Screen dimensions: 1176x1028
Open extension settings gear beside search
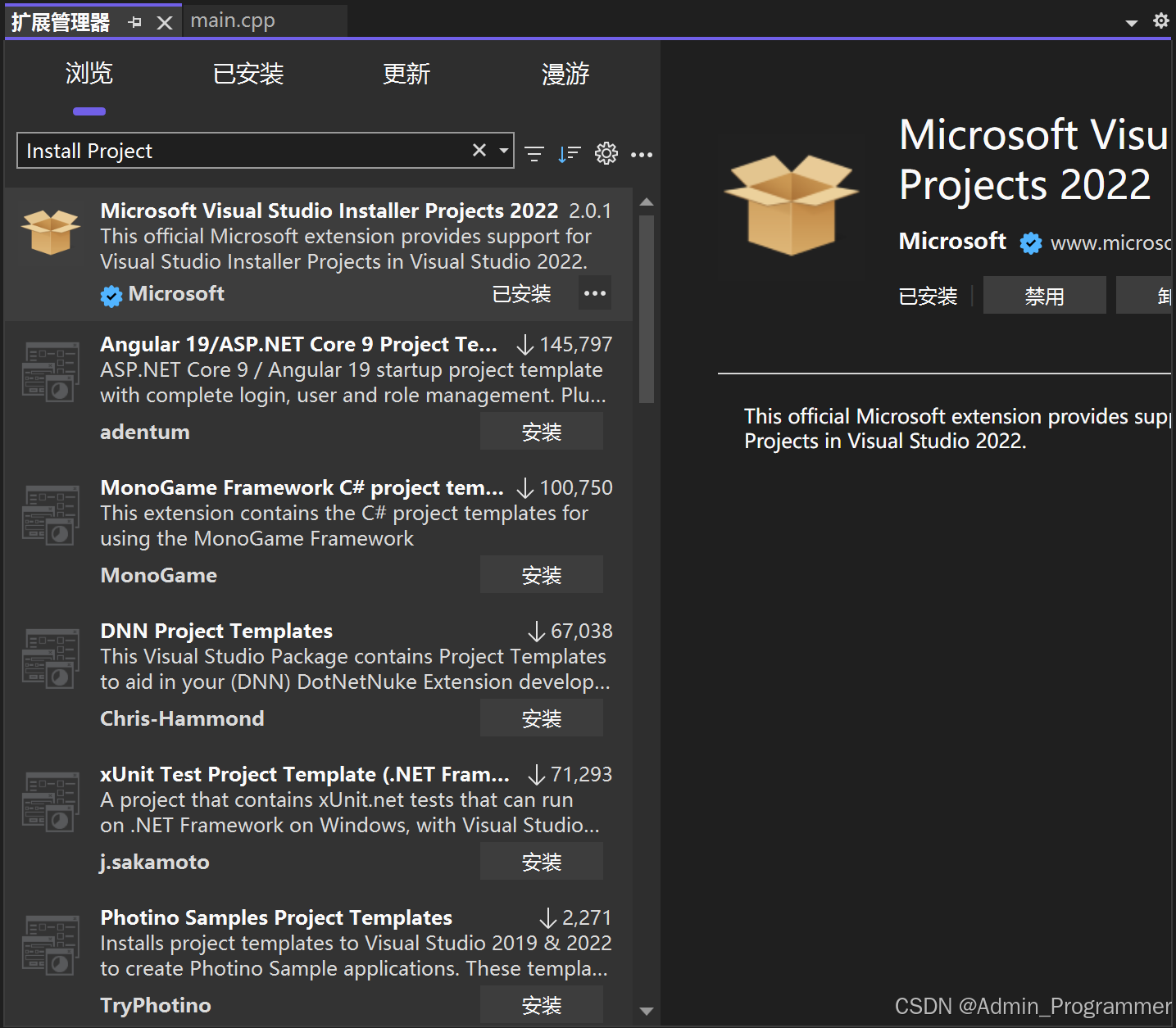(606, 153)
